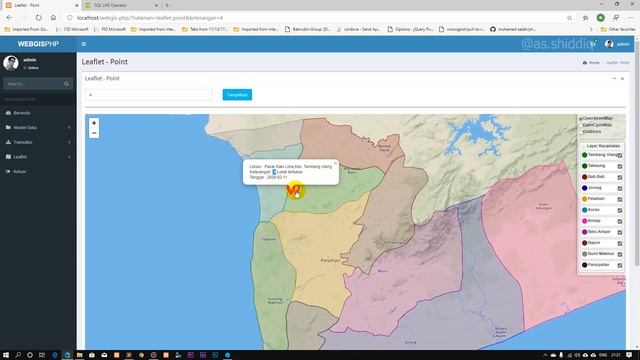Toggle the sidebar hamburger menu
Viewport: 640px width, 360px height.
pos(84,44)
